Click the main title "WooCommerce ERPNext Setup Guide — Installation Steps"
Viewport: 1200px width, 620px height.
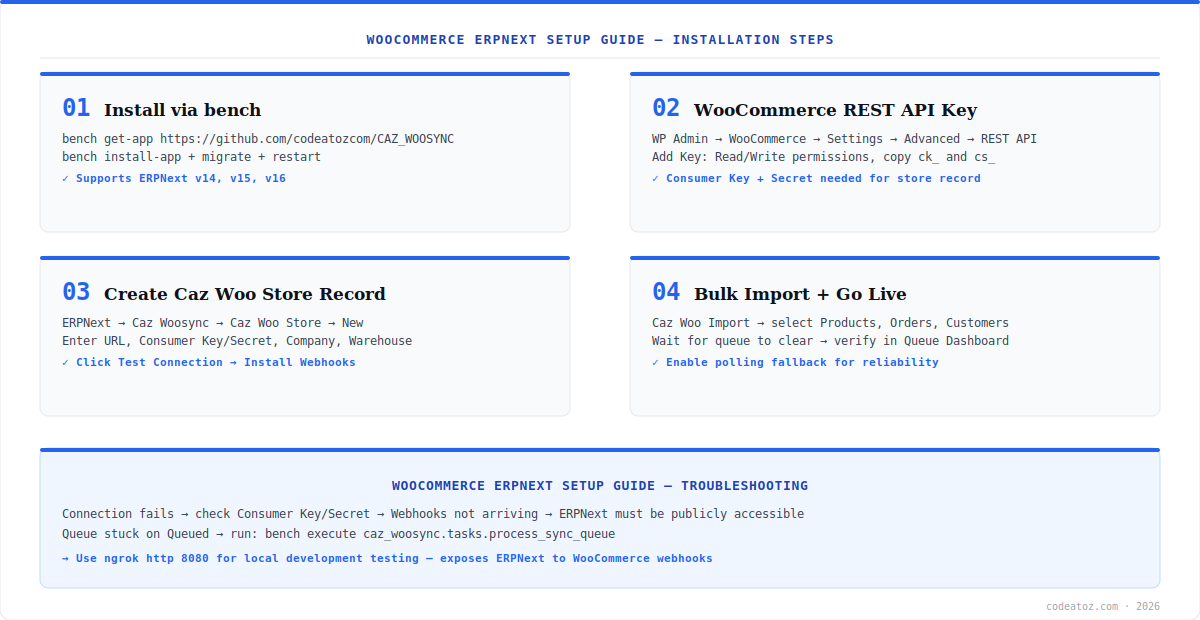pyautogui.click(x=600, y=40)
